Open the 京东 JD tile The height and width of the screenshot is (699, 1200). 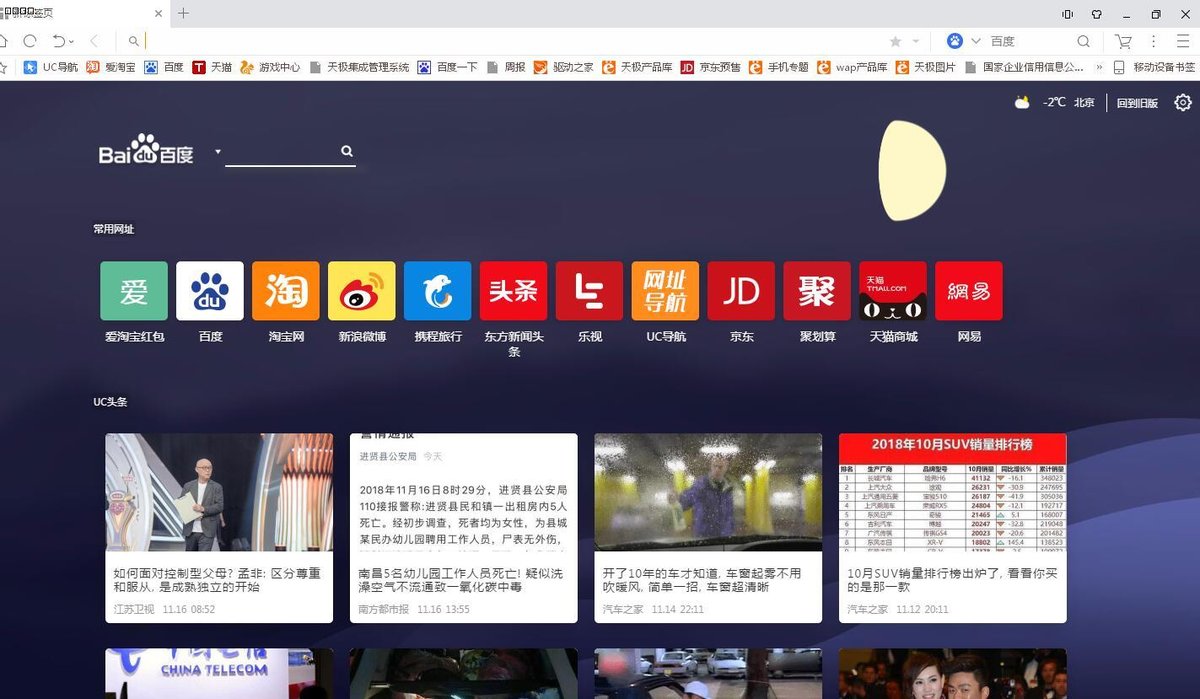click(x=741, y=291)
